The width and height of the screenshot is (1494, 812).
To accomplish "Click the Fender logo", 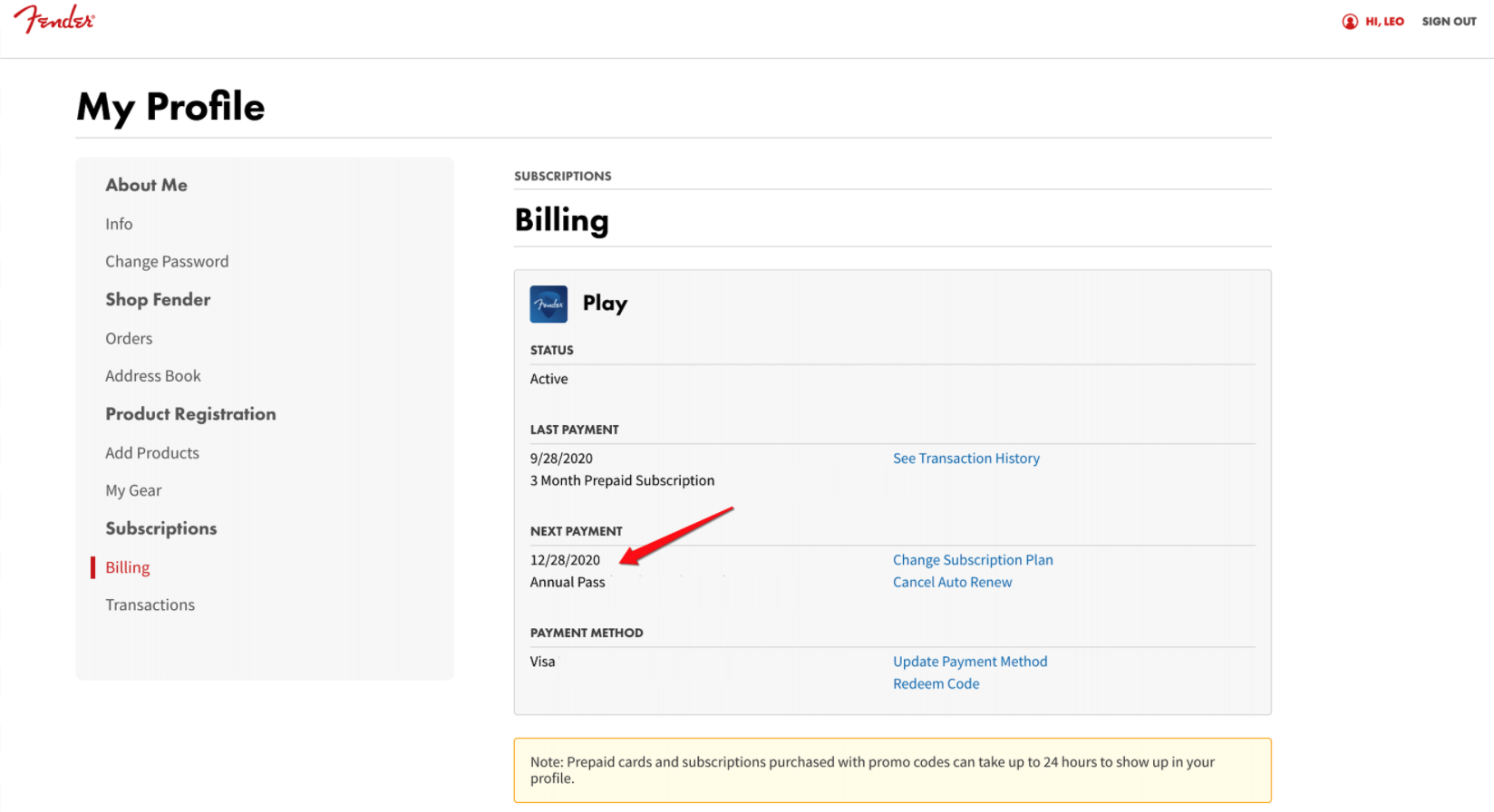I will click(x=53, y=19).
